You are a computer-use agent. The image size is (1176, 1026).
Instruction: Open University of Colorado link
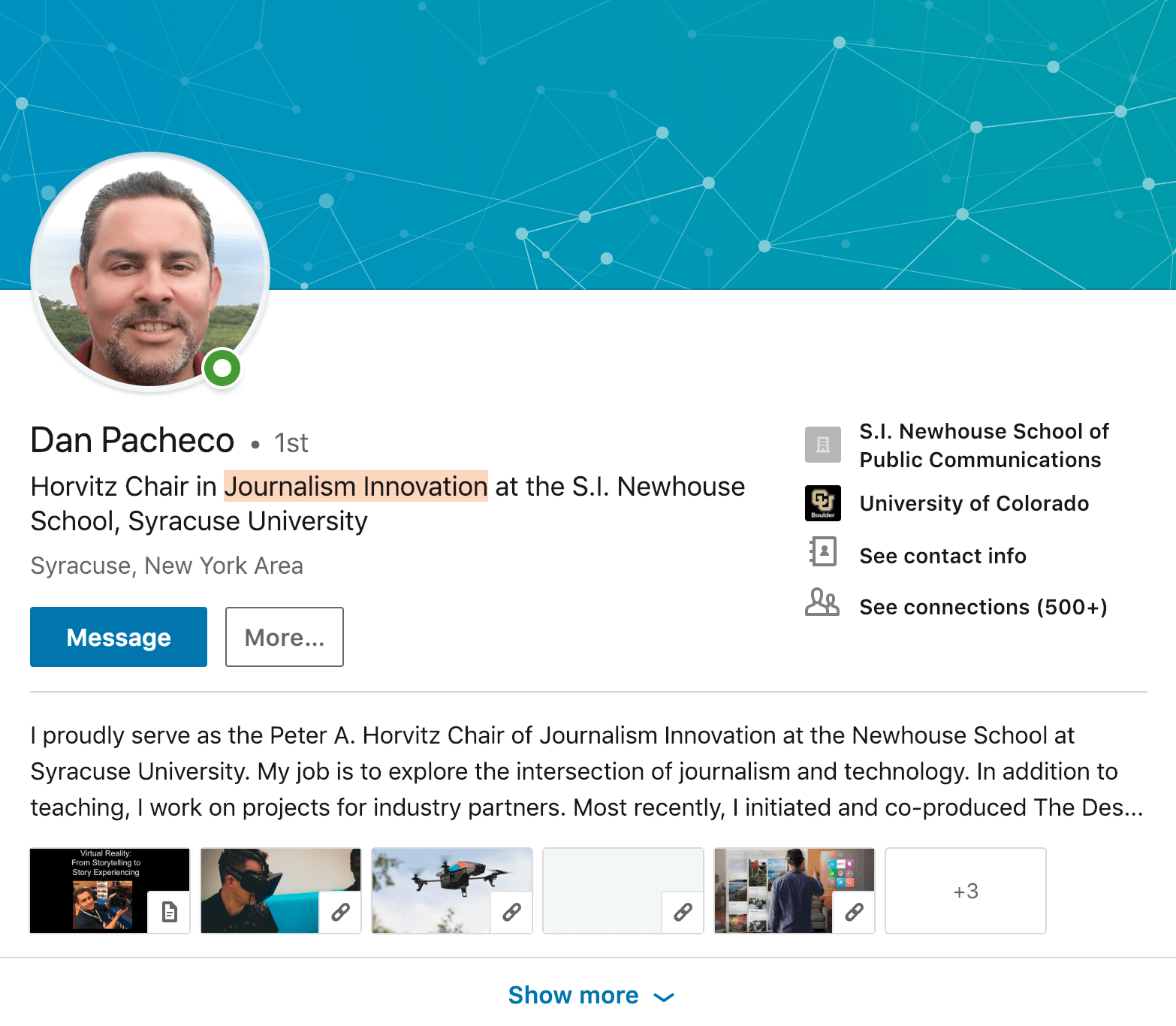[x=974, y=503]
